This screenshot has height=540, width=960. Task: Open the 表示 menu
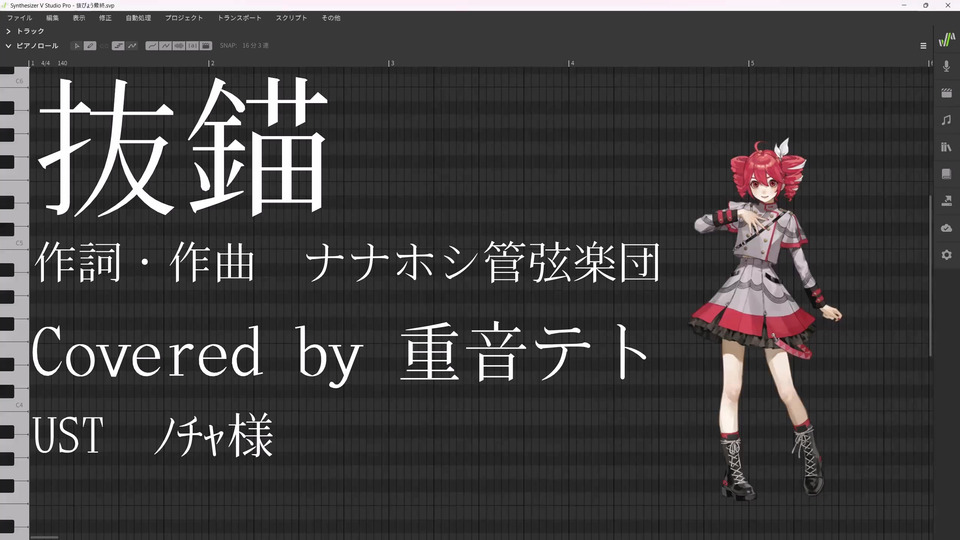(x=79, y=18)
